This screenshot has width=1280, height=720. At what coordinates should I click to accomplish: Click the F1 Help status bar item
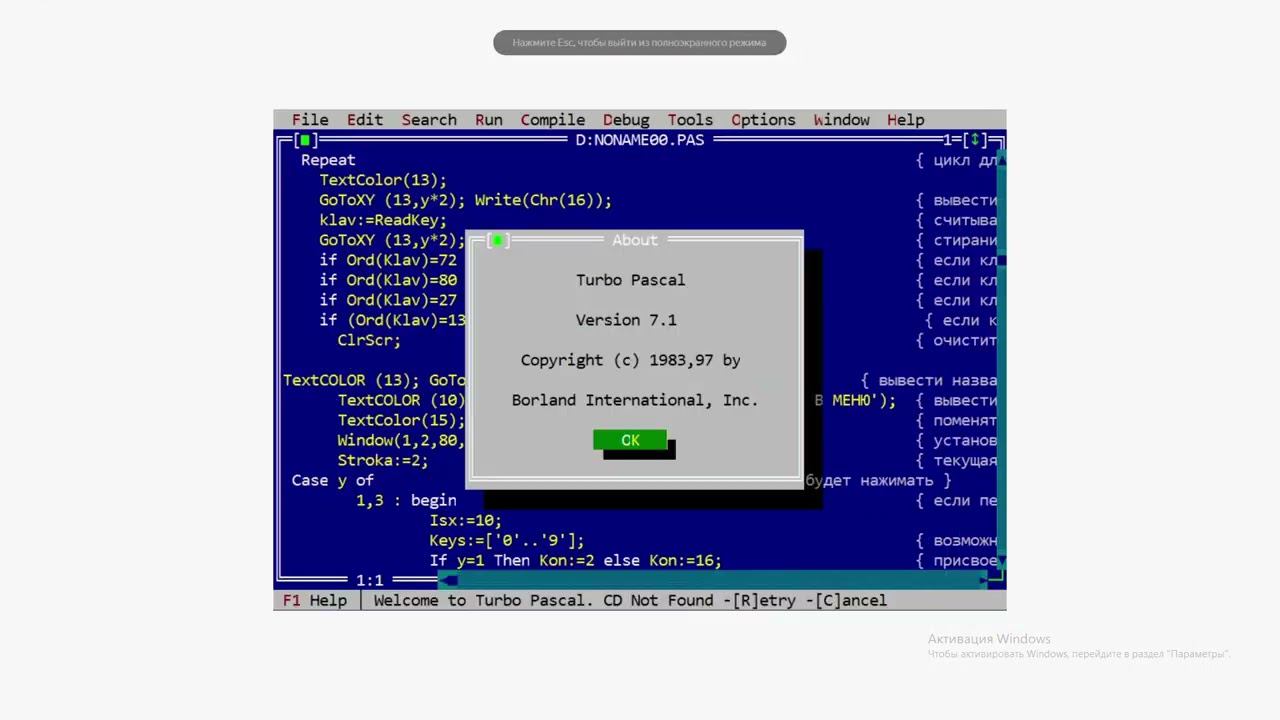(x=315, y=601)
